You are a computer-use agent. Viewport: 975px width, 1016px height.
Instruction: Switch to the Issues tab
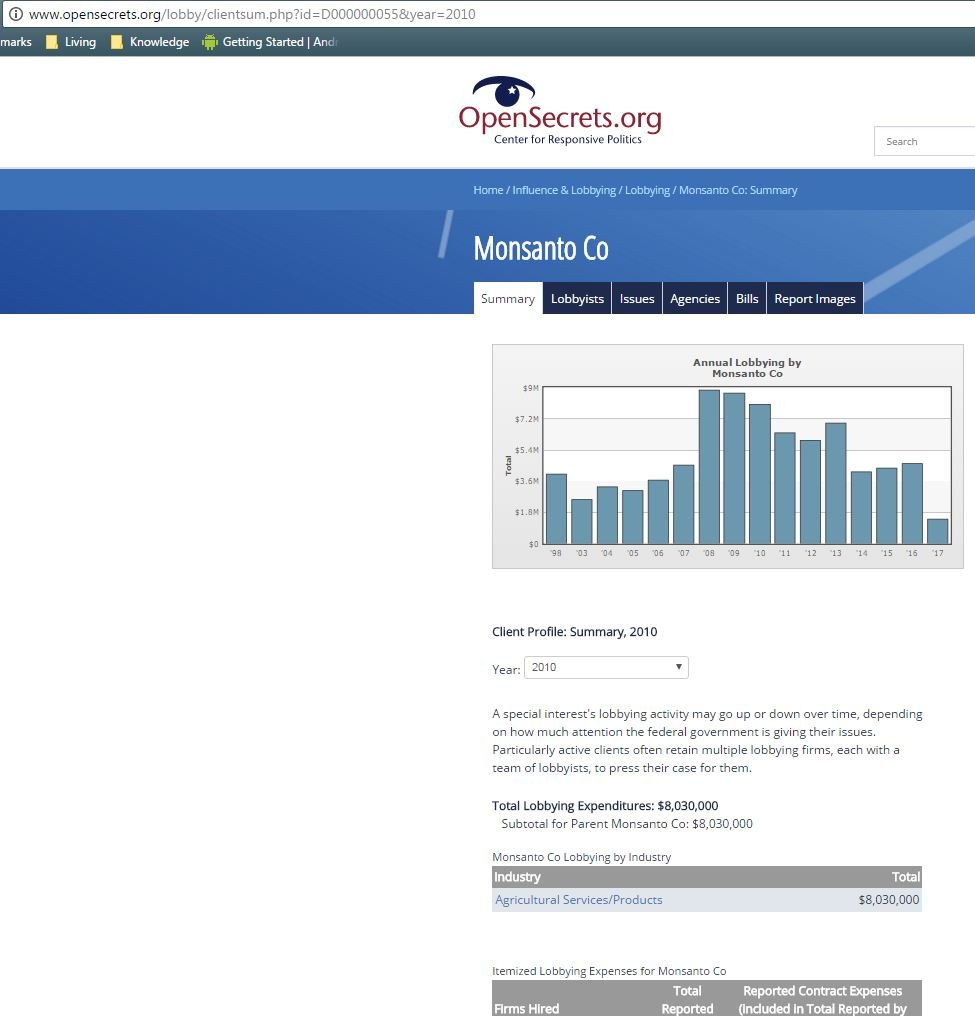point(637,299)
